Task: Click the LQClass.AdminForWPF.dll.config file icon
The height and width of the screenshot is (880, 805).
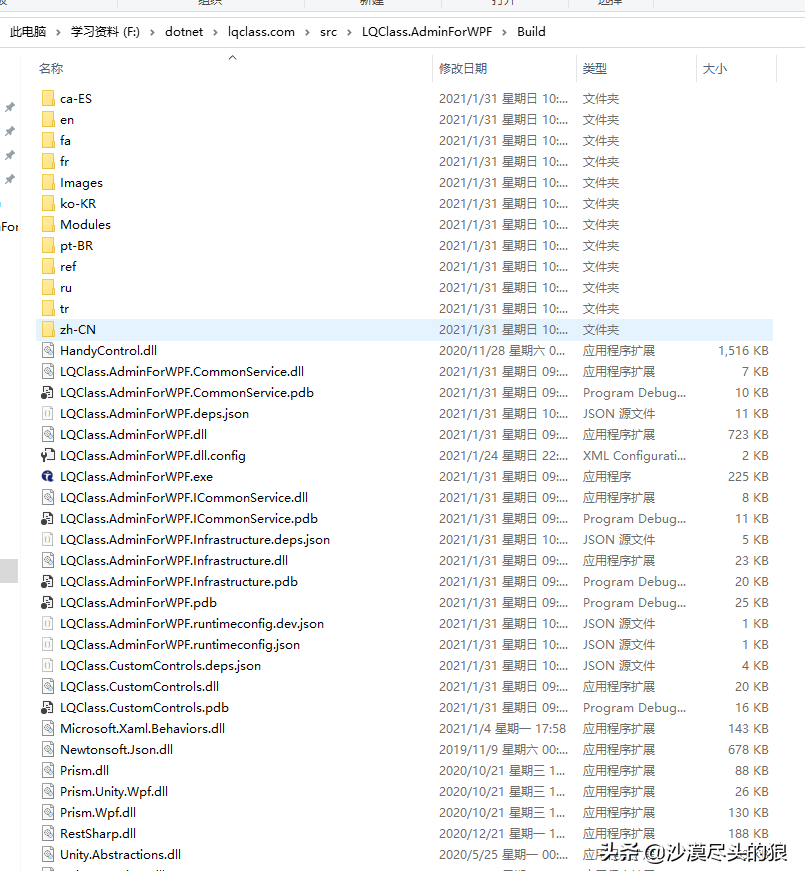Action: pyautogui.click(x=48, y=456)
